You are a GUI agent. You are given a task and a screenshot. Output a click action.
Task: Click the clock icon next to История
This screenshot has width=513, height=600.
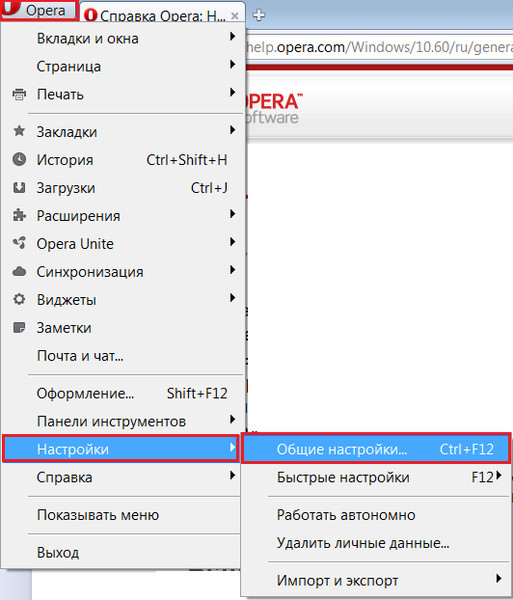(19, 160)
